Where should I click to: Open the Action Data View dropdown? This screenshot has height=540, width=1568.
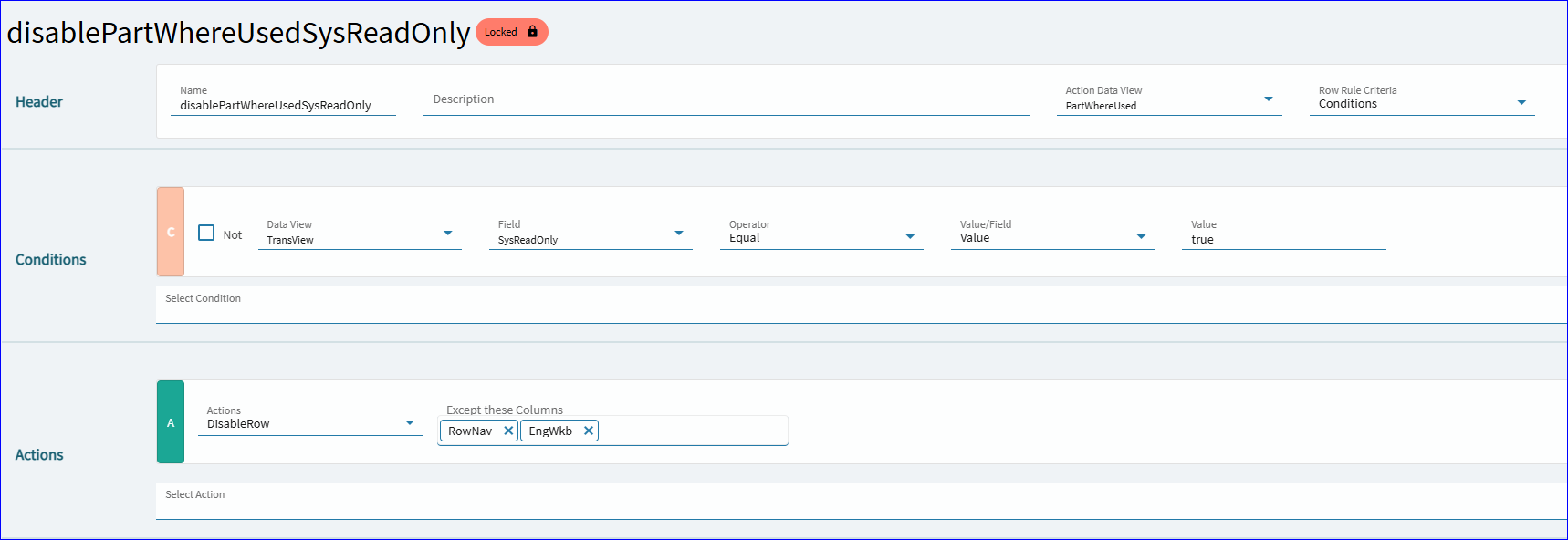1169,99
